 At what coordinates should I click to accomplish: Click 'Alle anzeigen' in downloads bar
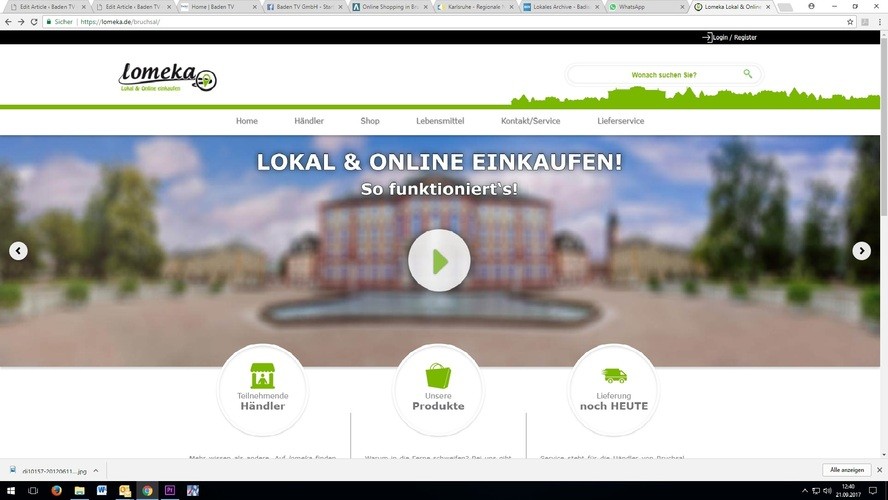click(845, 469)
